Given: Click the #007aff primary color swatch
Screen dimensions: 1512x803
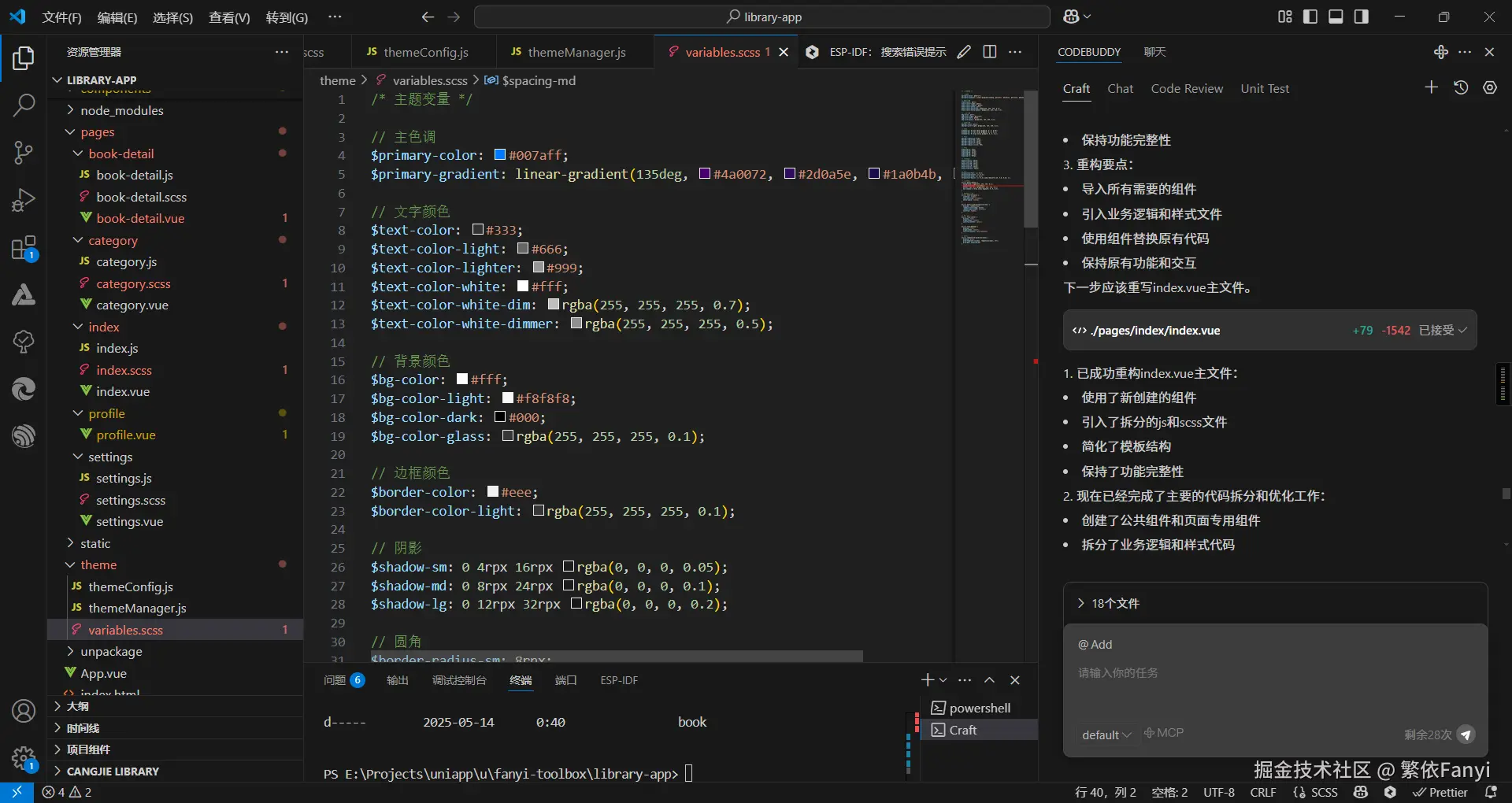Looking at the screenshot, I should pos(500,155).
